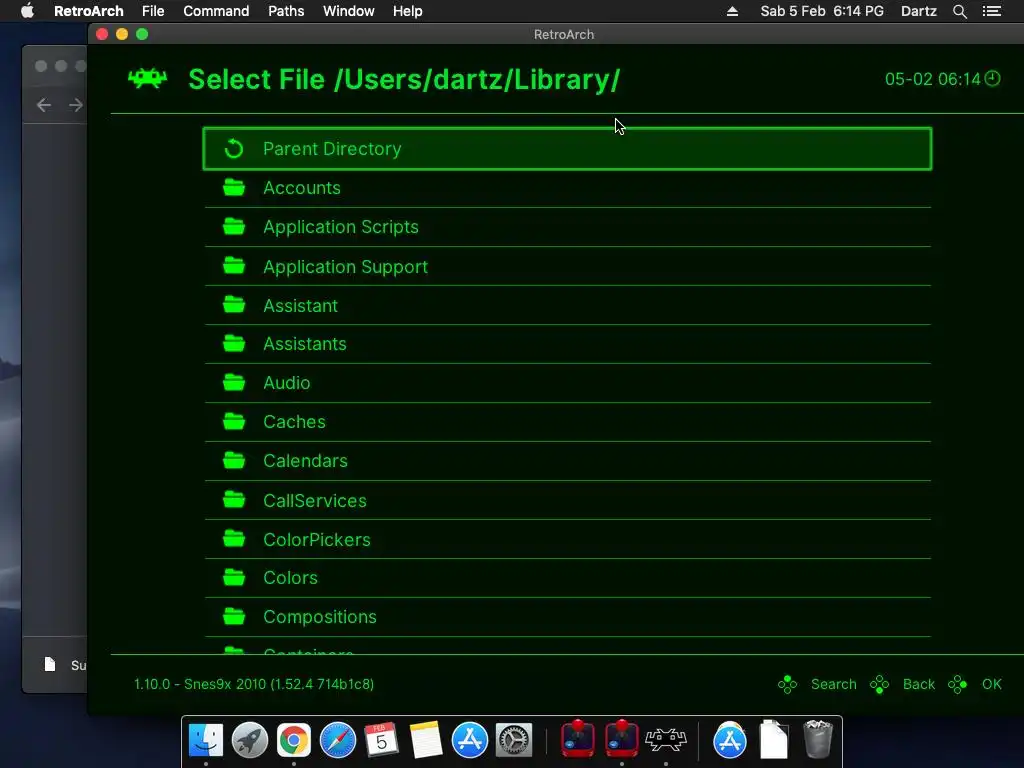
Task: Click the gamepad icon beside Back
Action: tap(880, 684)
